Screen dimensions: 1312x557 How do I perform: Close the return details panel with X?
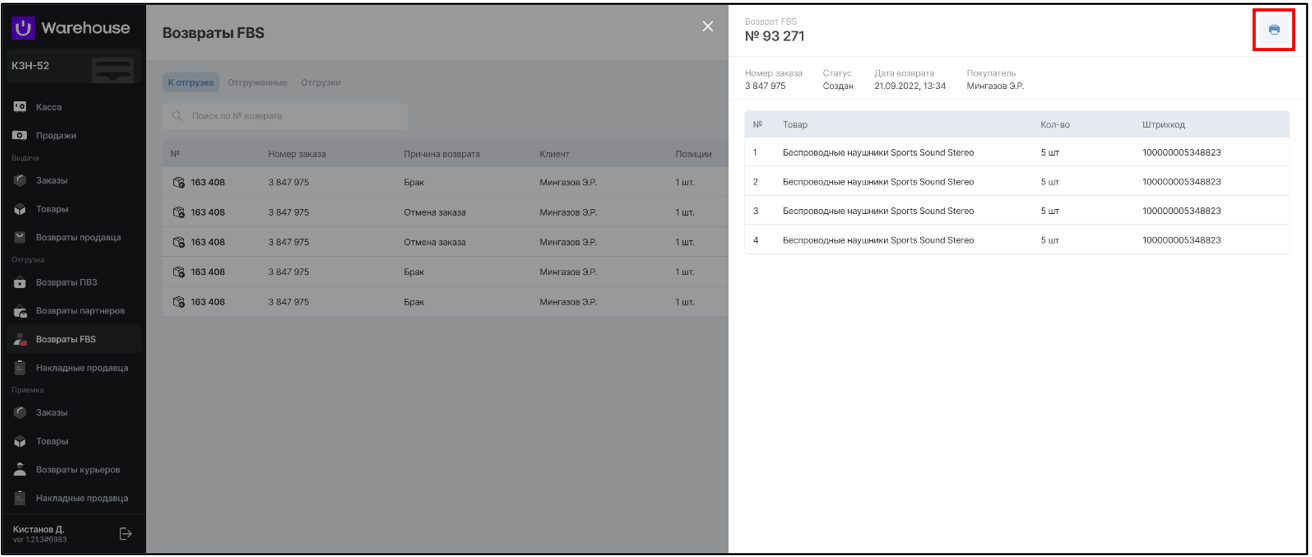point(708,27)
